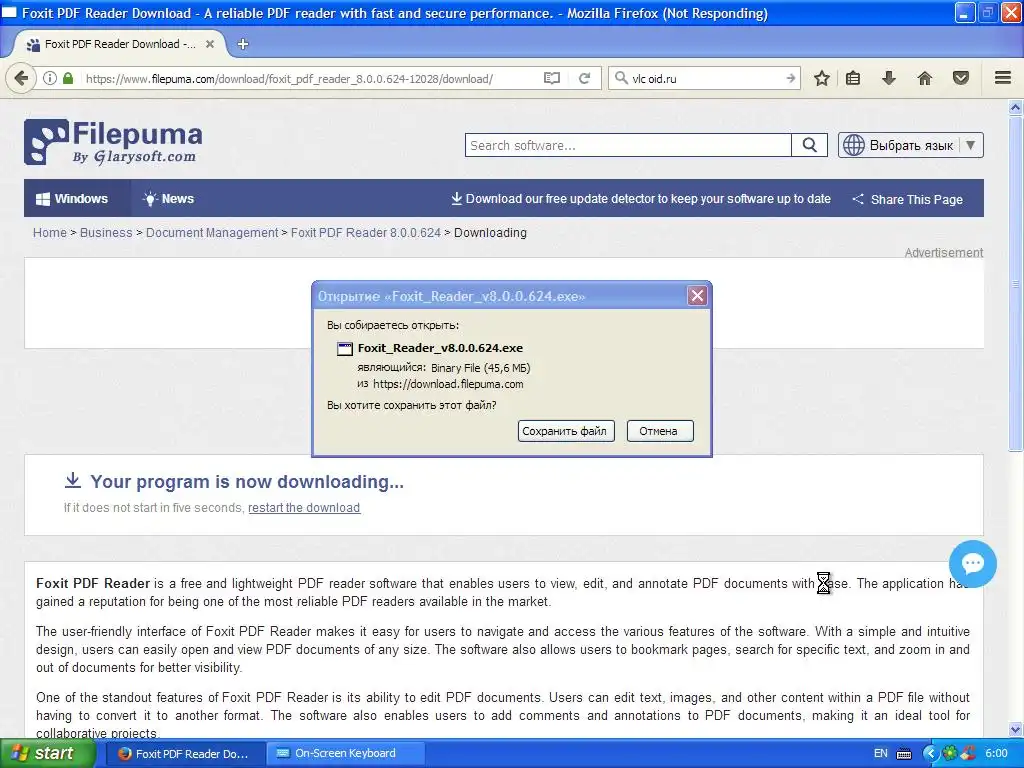Screen dimensions: 1024x768
Task: Open Business breadcrumb link
Action: (x=106, y=232)
